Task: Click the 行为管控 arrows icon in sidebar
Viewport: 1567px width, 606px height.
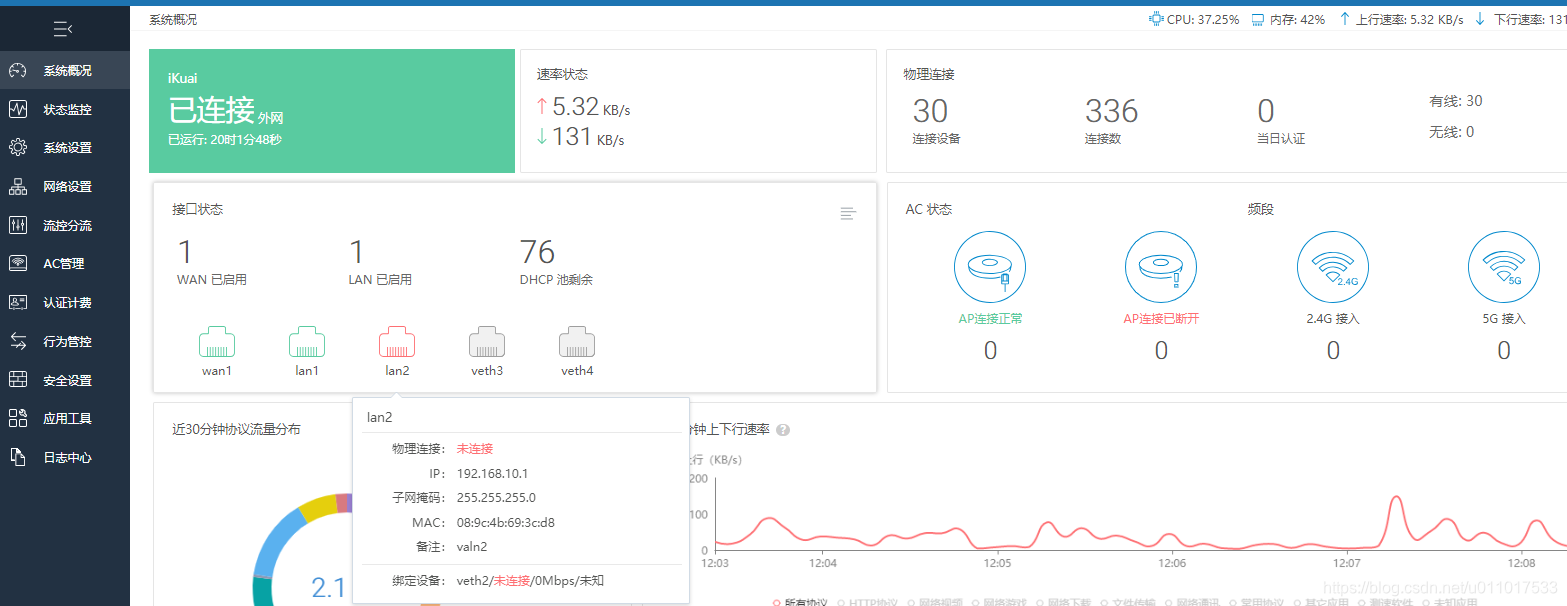Action: [x=17, y=341]
